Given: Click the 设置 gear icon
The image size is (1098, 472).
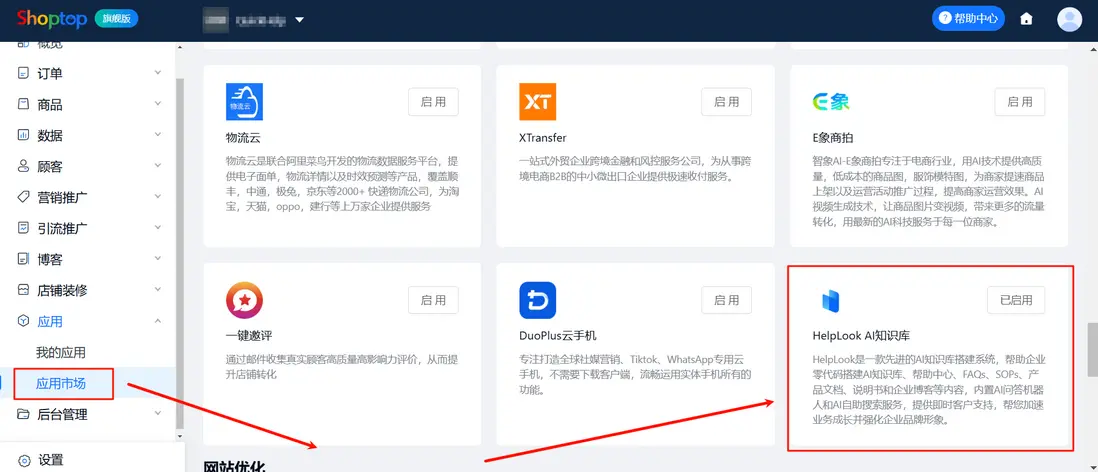Looking at the screenshot, I should pos(24,460).
